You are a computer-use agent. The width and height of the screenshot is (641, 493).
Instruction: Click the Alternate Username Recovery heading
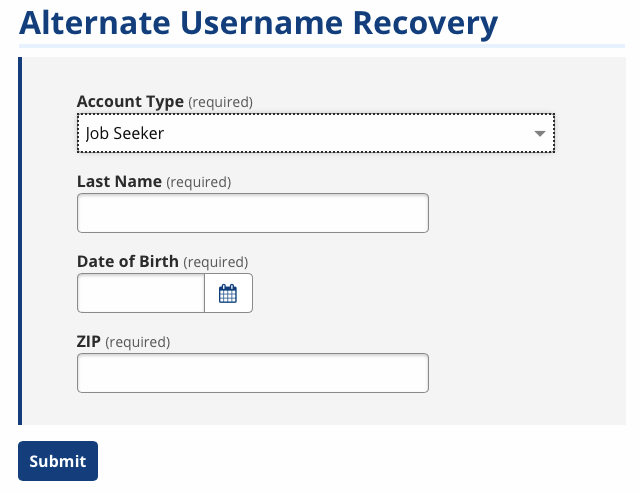pyautogui.click(x=258, y=23)
